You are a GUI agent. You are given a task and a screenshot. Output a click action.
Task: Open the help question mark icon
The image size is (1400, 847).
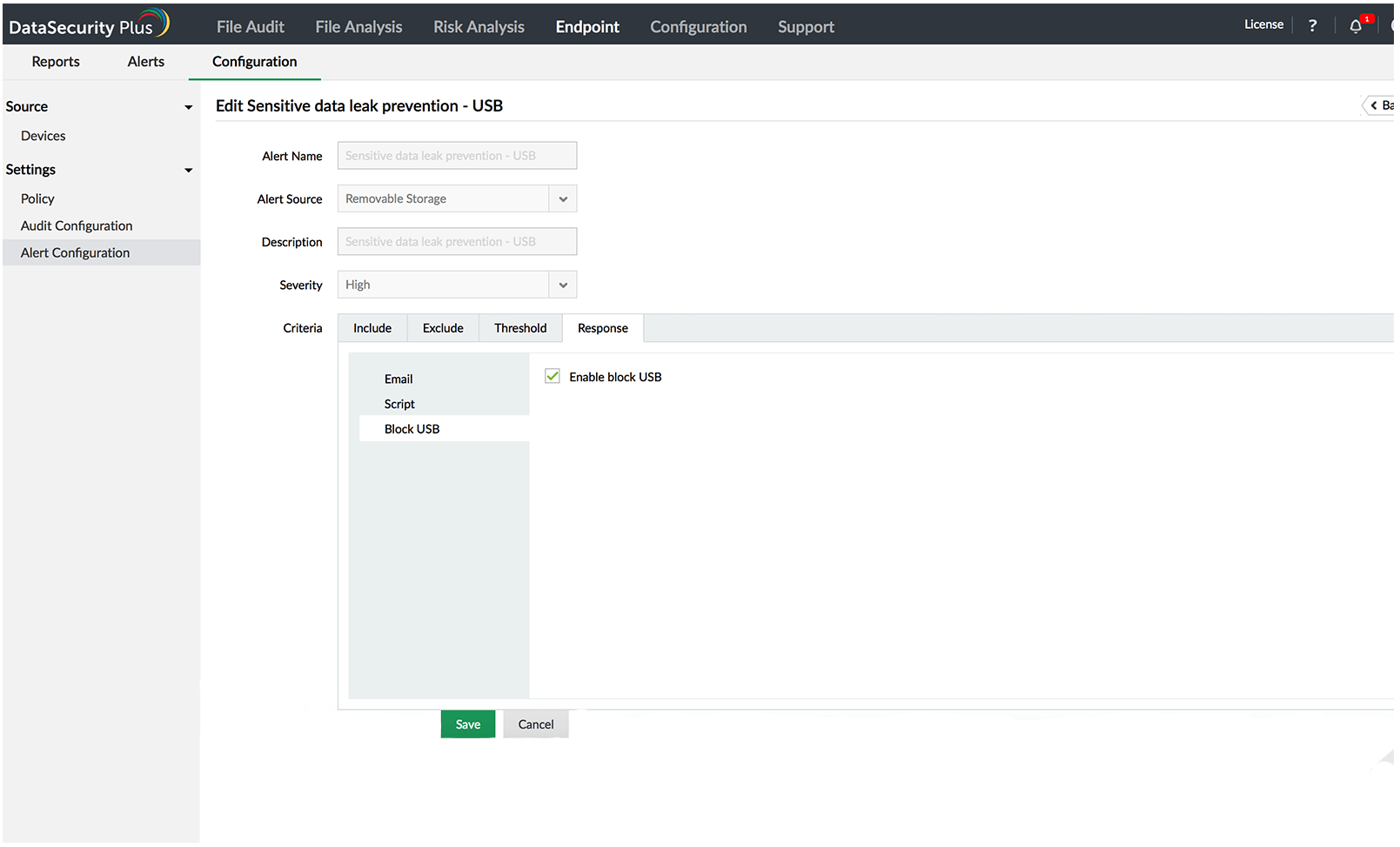tap(1313, 25)
